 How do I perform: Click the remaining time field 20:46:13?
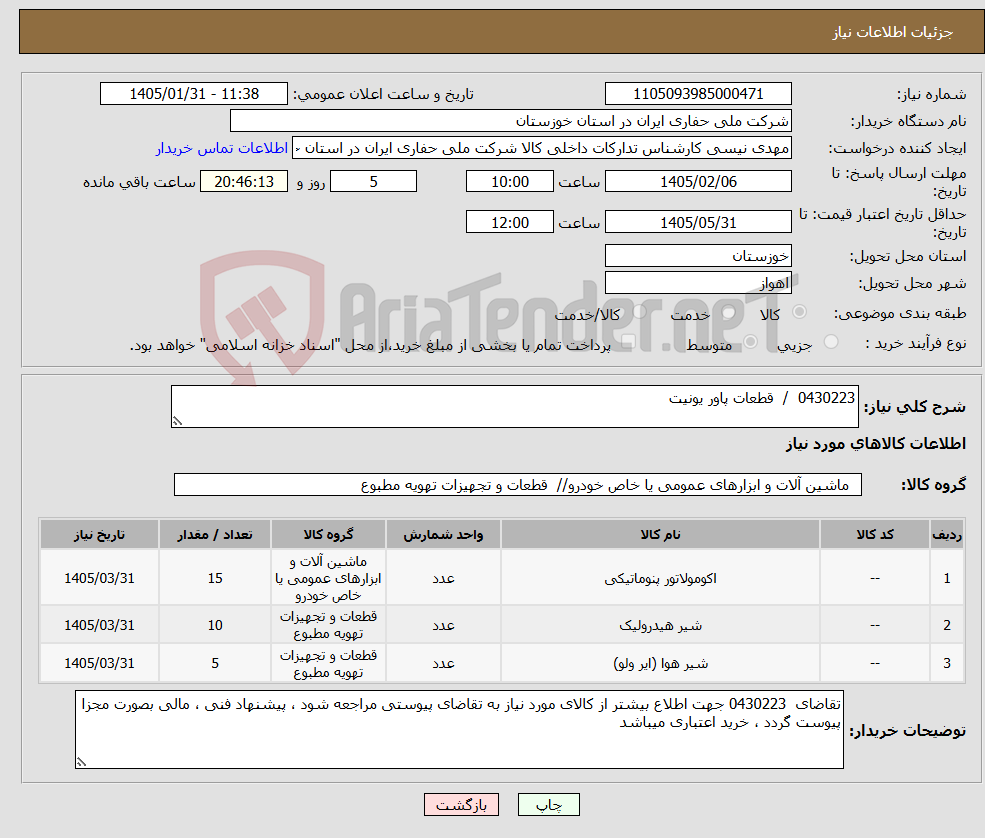coord(244,182)
